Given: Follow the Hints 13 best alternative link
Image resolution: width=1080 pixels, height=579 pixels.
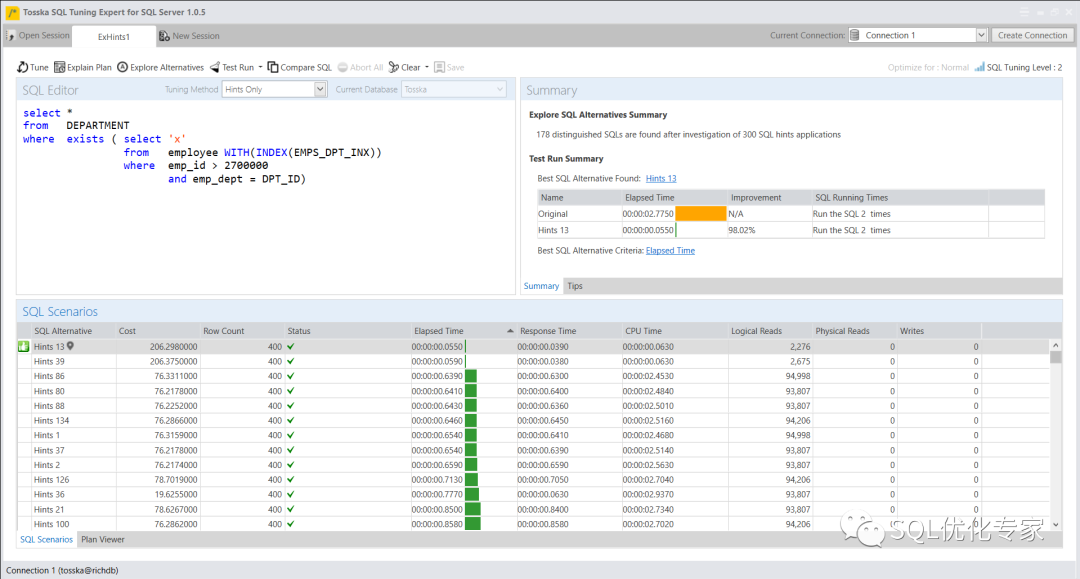Looking at the screenshot, I should click(x=661, y=178).
